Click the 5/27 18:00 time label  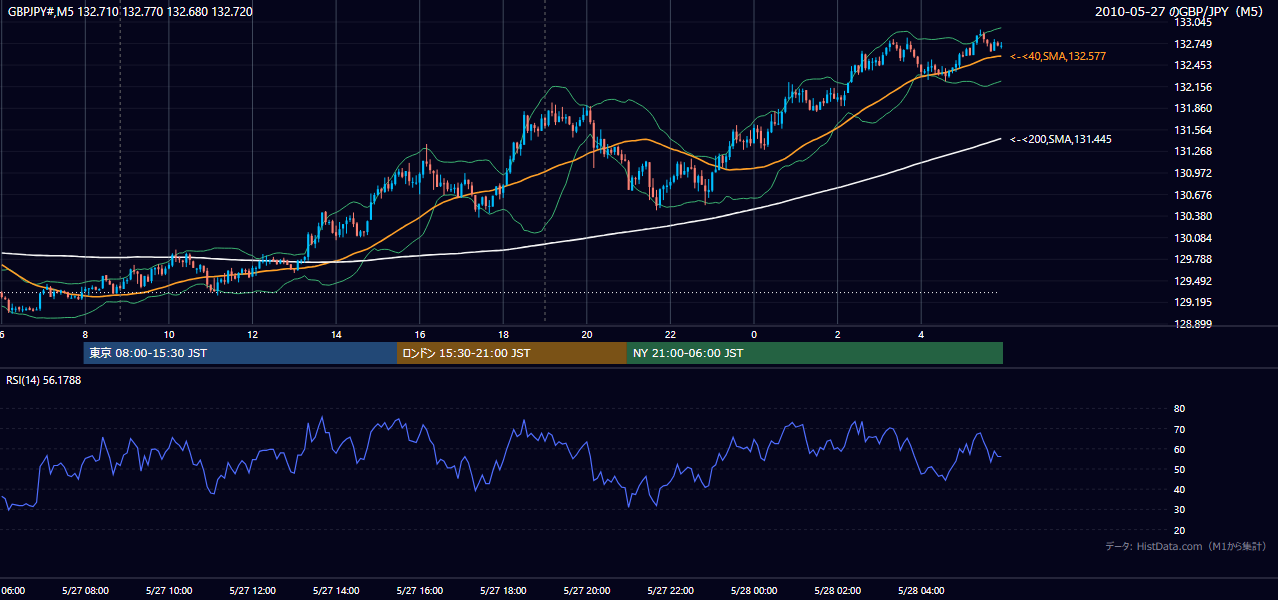tap(503, 590)
